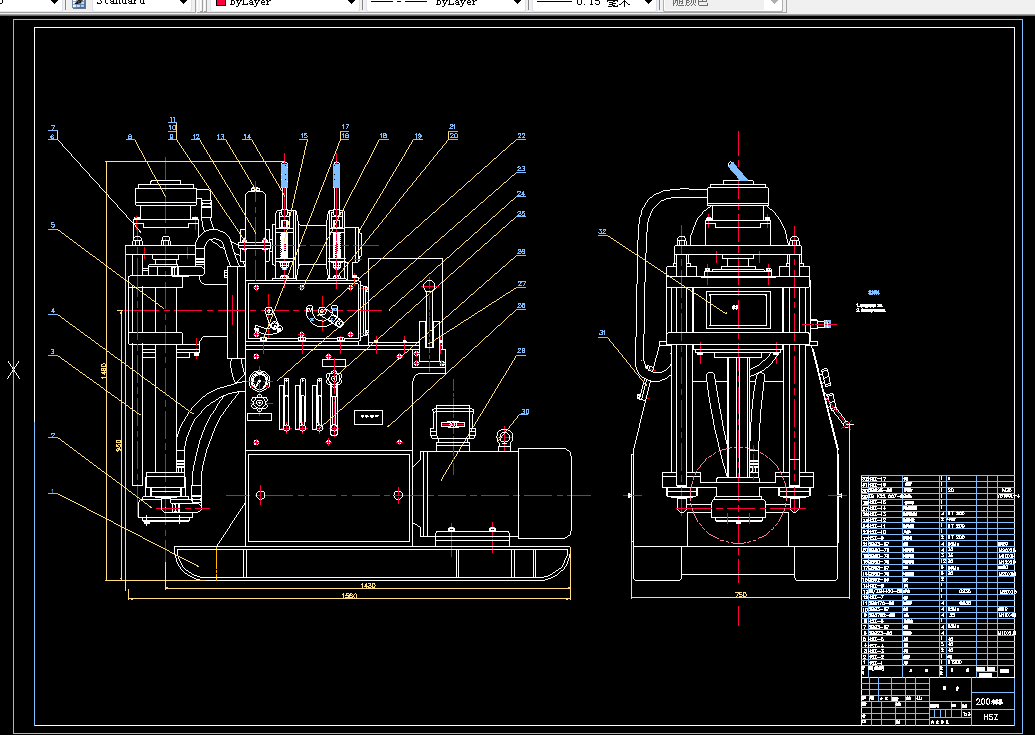This screenshot has width=1035, height=735.
Task: Select the blue lever handle on side view
Action: pos(736,173)
